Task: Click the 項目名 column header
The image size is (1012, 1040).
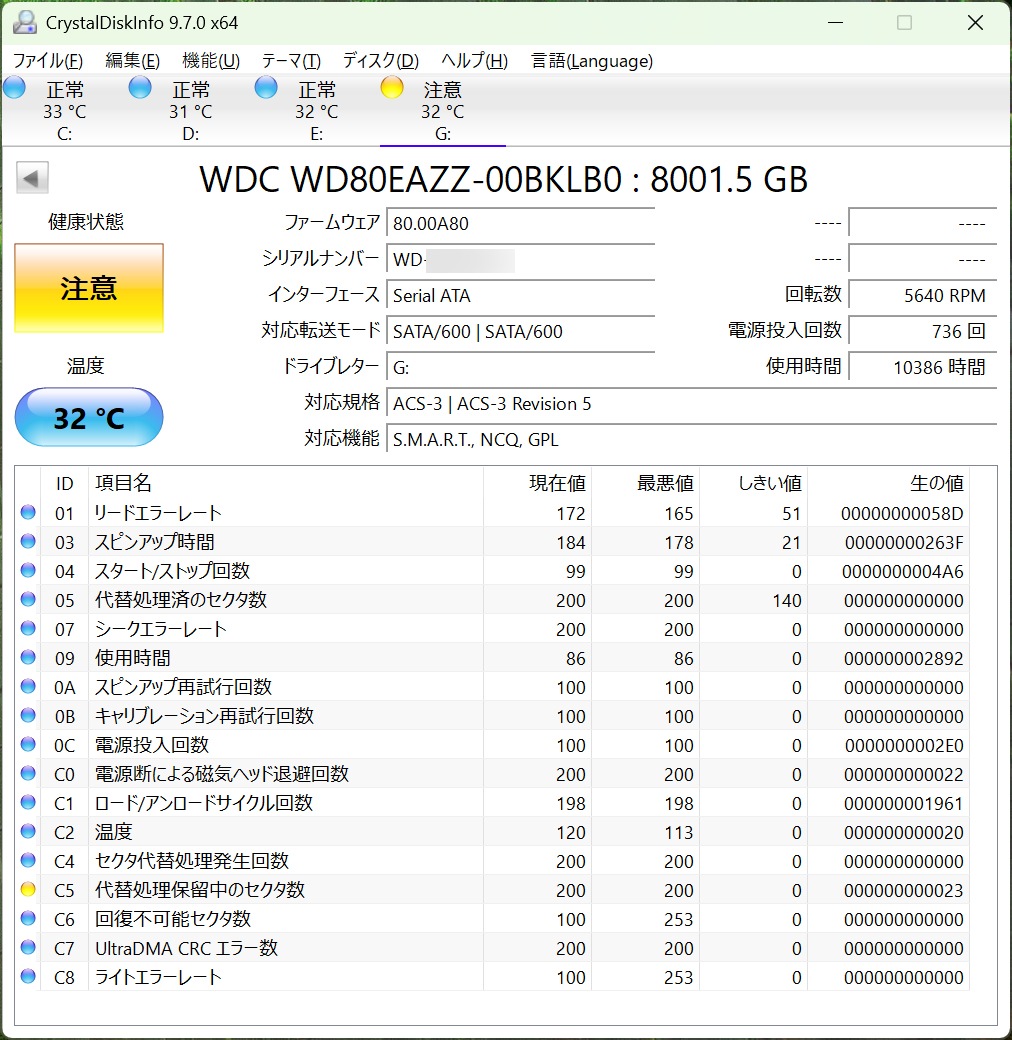Action: click(x=124, y=483)
